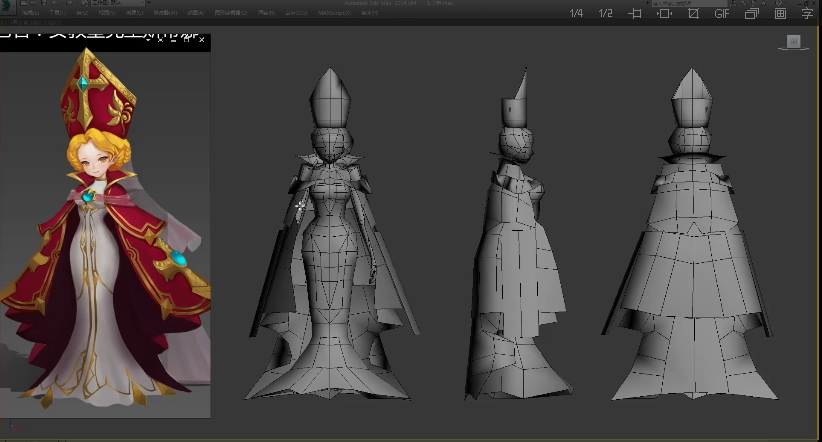Viewport: 822px width, 442px height.
Task: Open the first menu in the menu bar
Action: [30, 14]
